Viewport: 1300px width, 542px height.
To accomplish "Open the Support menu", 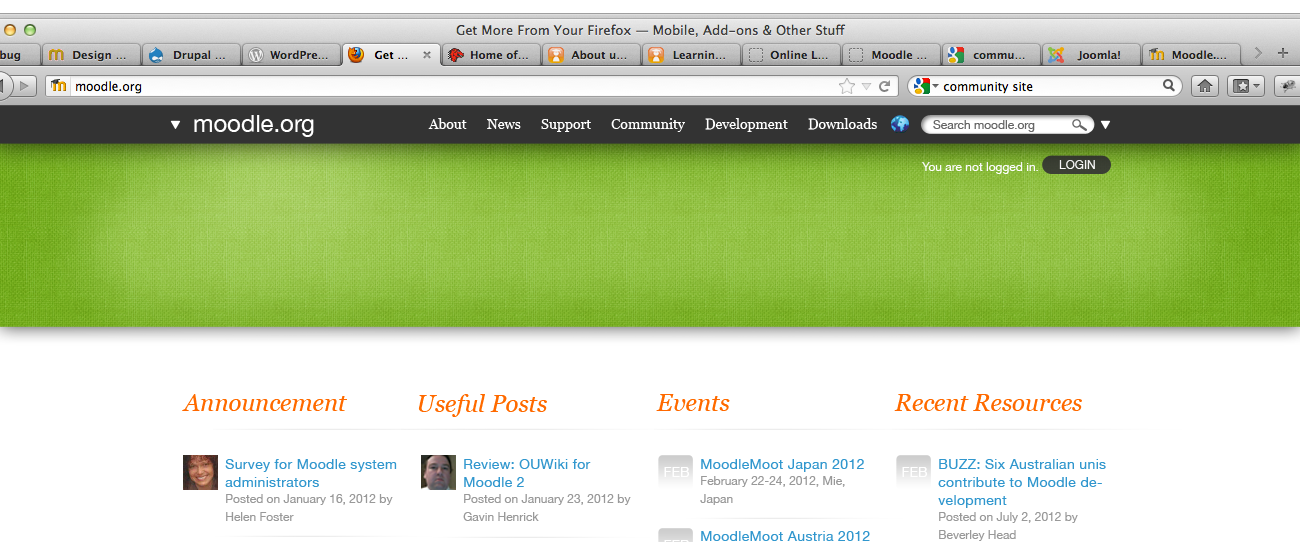I will pyautogui.click(x=566, y=124).
